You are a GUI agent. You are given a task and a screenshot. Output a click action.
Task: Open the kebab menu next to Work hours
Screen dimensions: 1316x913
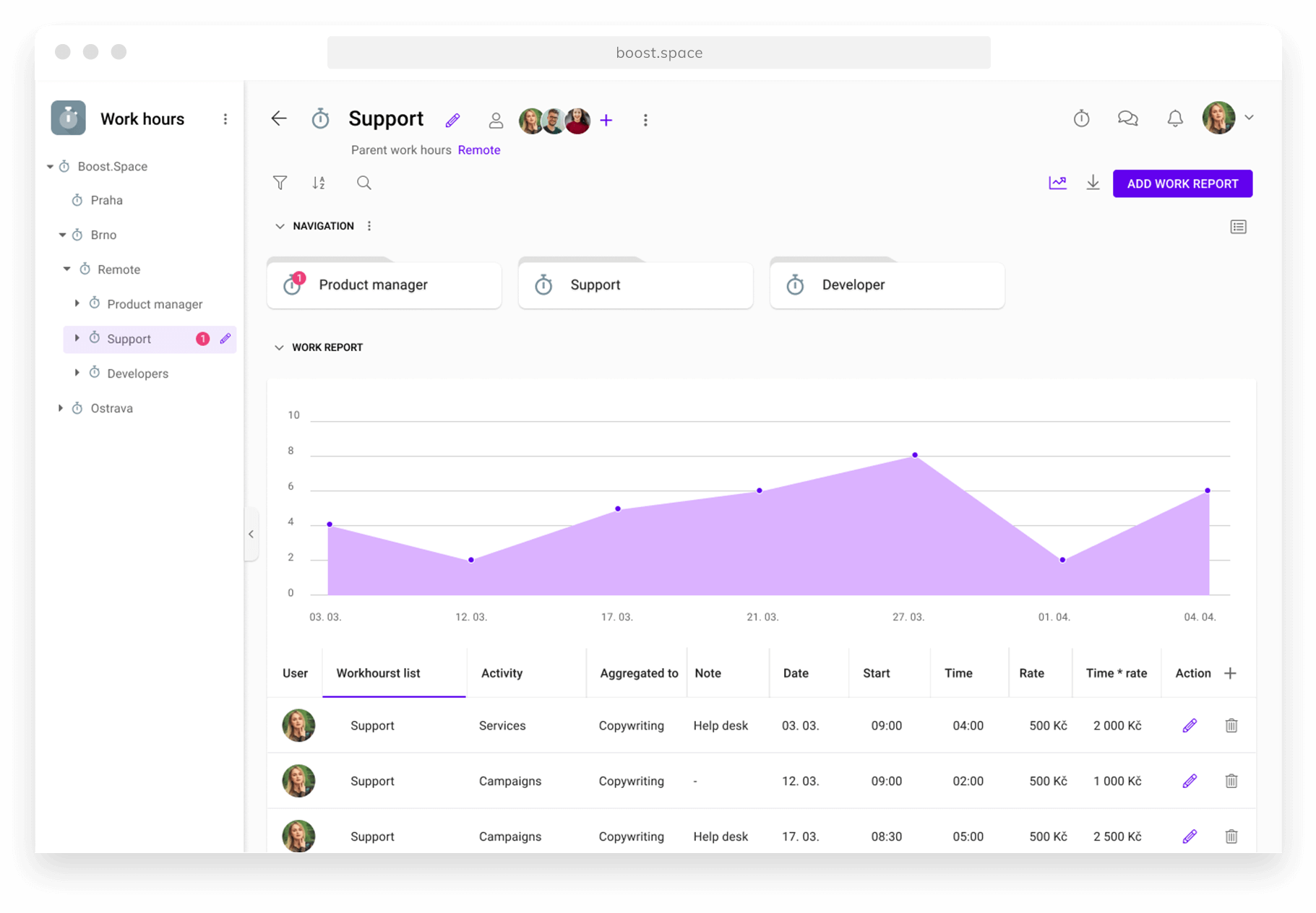click(x=225, y=118)
